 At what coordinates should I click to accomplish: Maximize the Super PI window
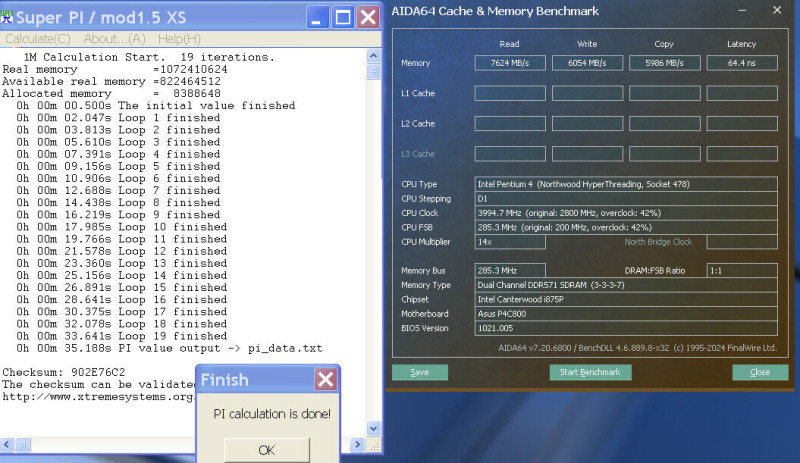(x=342, y=17)
